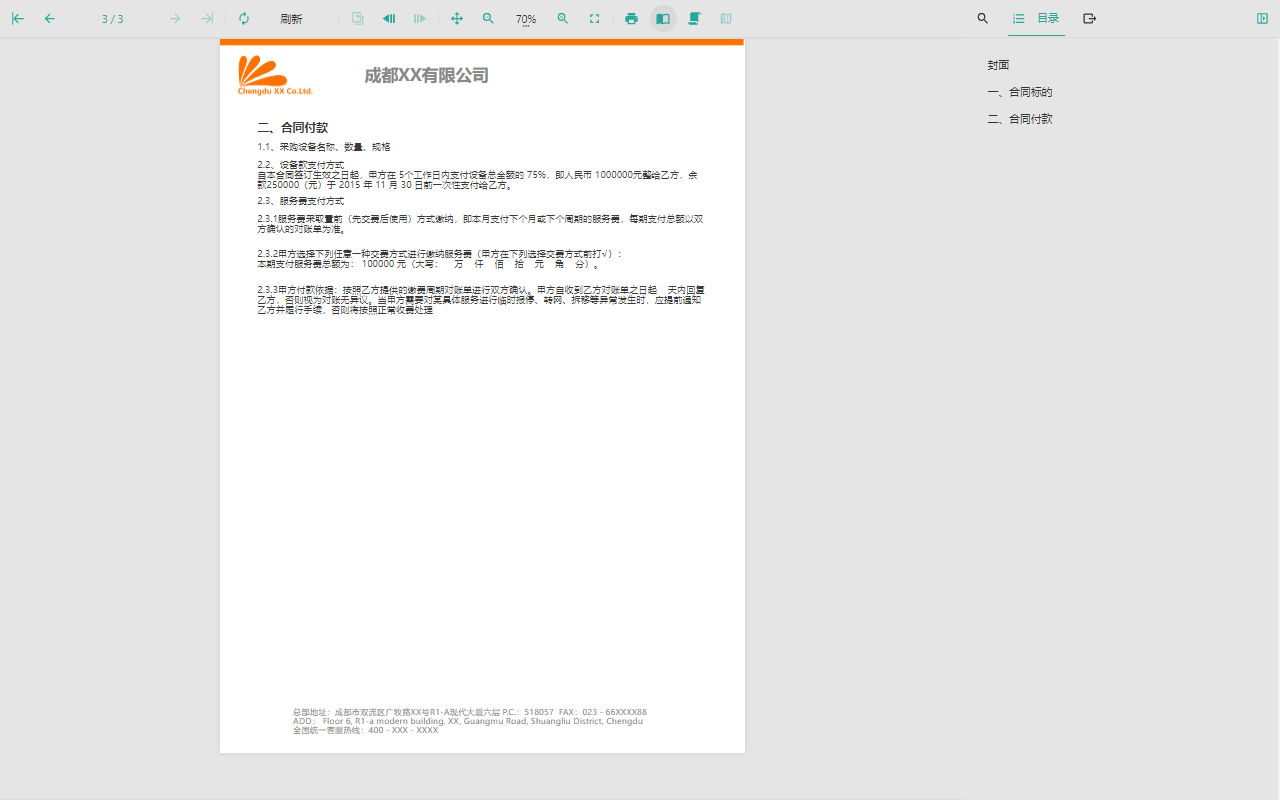Open the export panel
Viewport: 1280px width, 800px height.
[x=1090, y=19]
